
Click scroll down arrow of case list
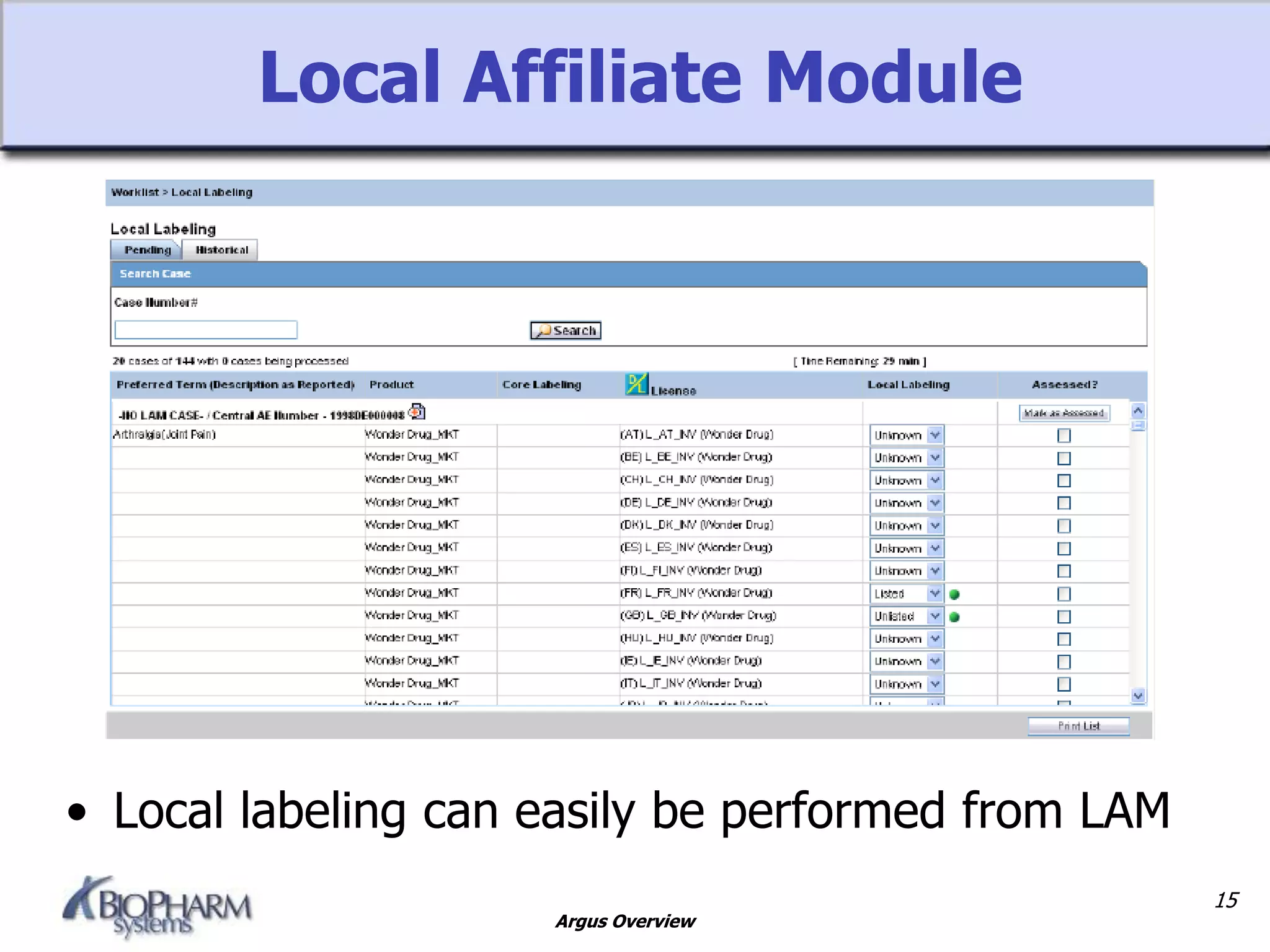point(1138,695)
